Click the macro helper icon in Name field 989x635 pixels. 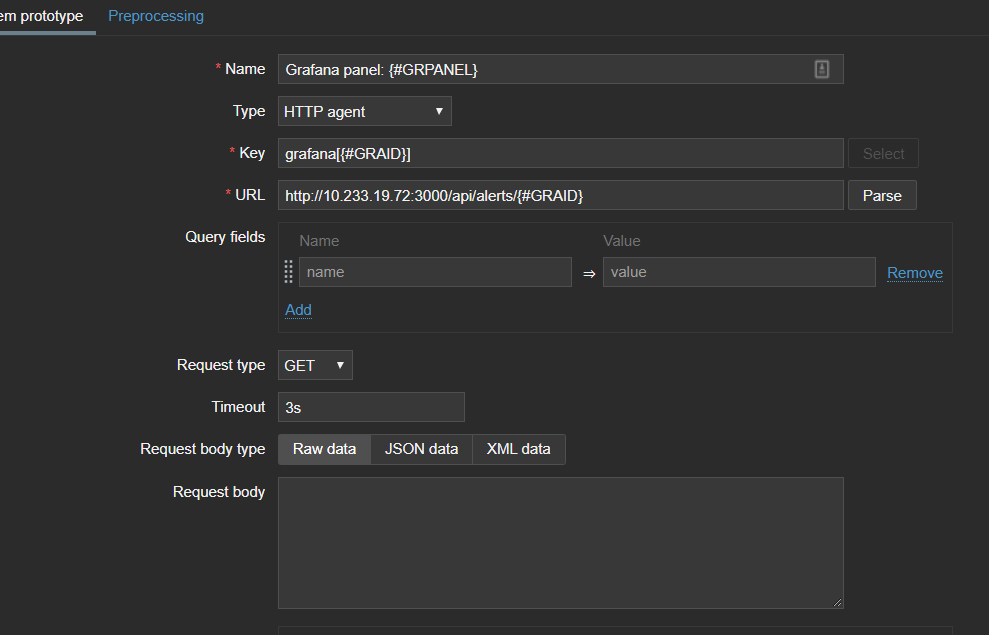pos(821,69)
